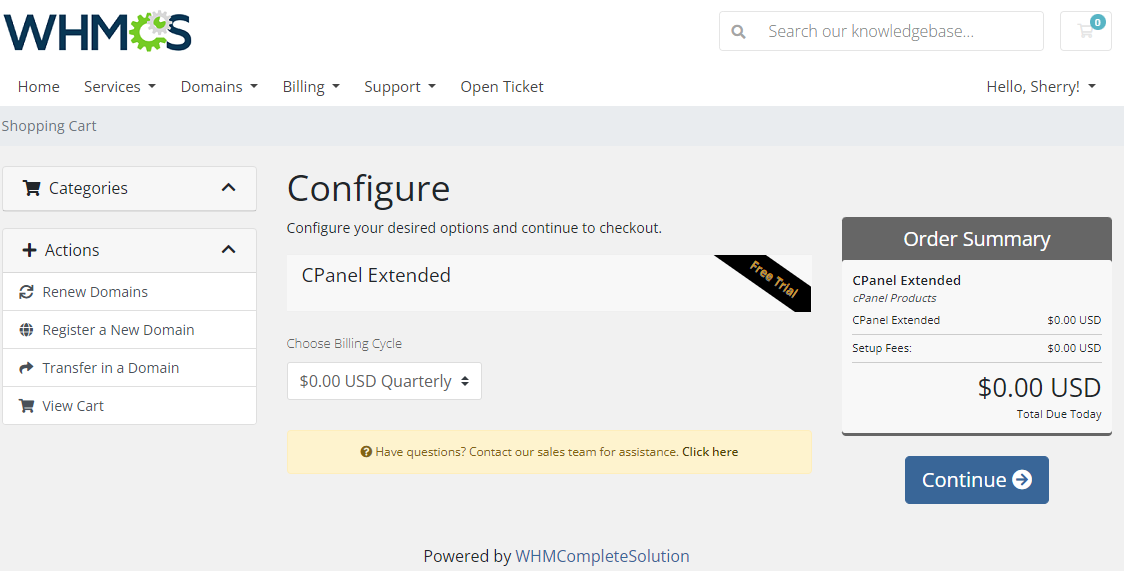The image size is (1124, 571).
Task: Collapse the Categories panel chevron
Action: [x=228, y=188]
